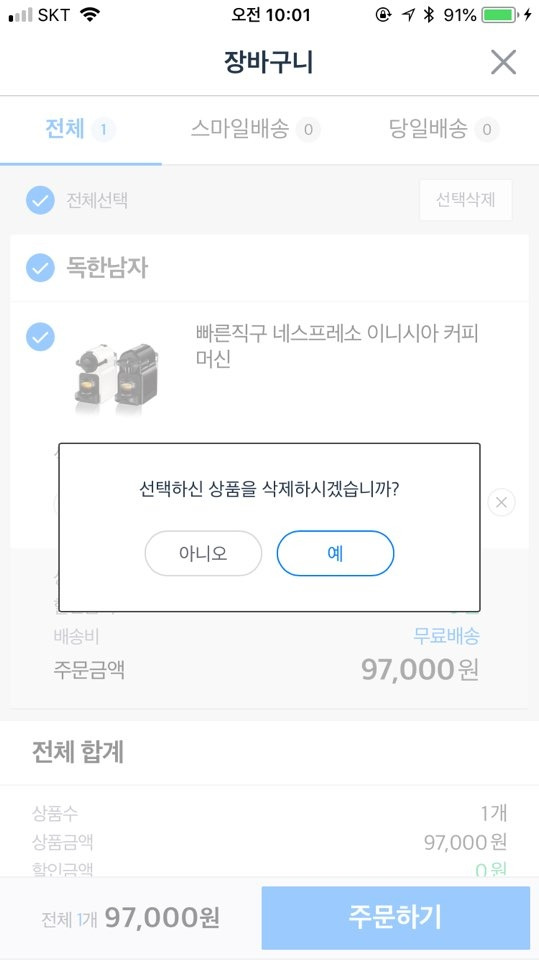Toggle the 전체선택 checkbox
This screenshot has width=539, height=960.
tap(40, 200)
